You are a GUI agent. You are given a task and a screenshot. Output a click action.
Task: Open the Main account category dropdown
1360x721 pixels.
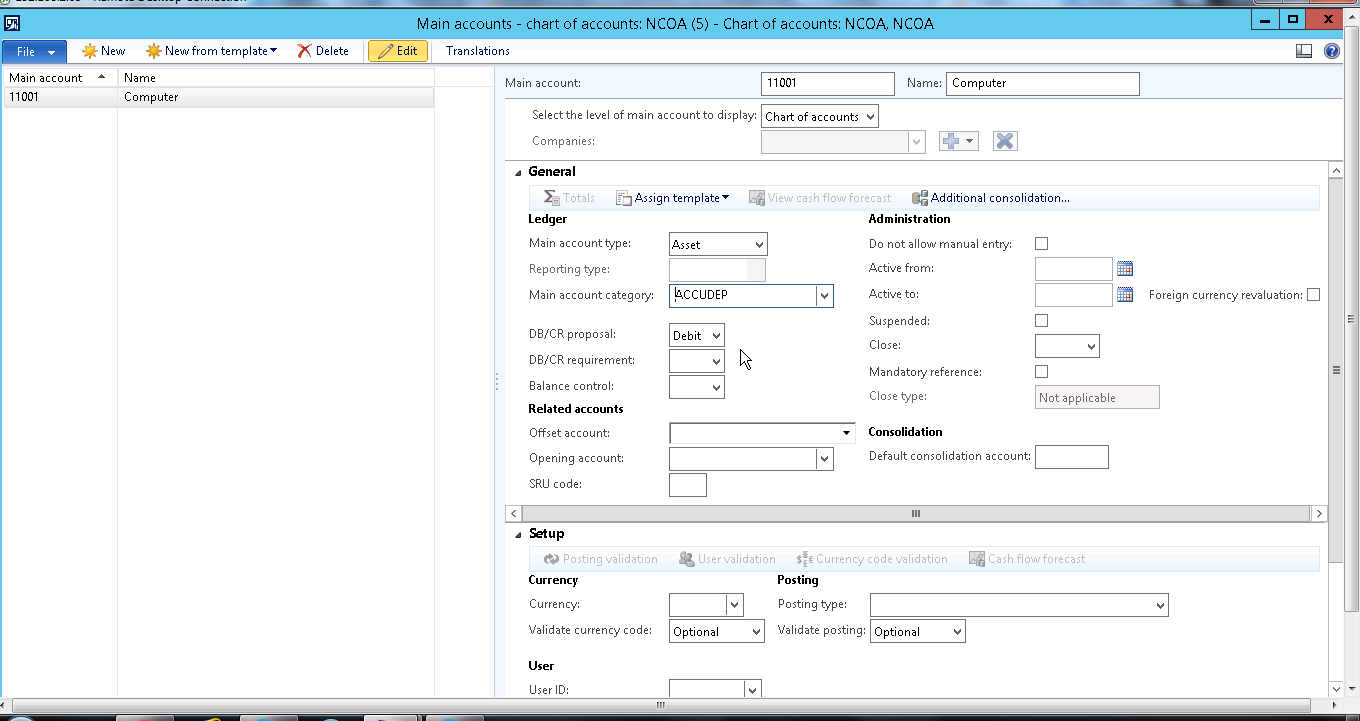pyautogui.click(x=823, y=296)
